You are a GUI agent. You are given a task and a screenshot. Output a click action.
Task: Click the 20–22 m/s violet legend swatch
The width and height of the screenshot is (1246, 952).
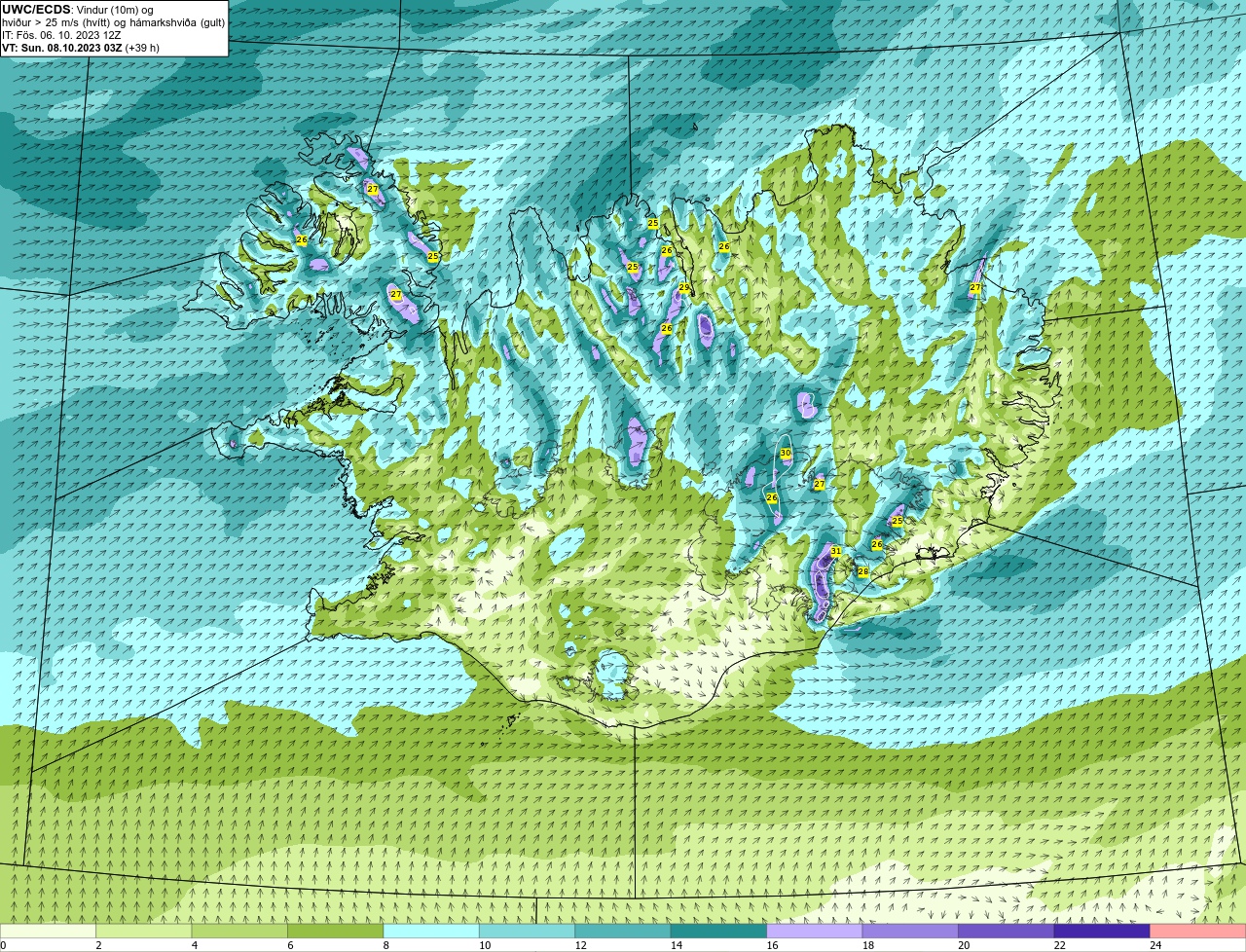tap(1008, 931)
